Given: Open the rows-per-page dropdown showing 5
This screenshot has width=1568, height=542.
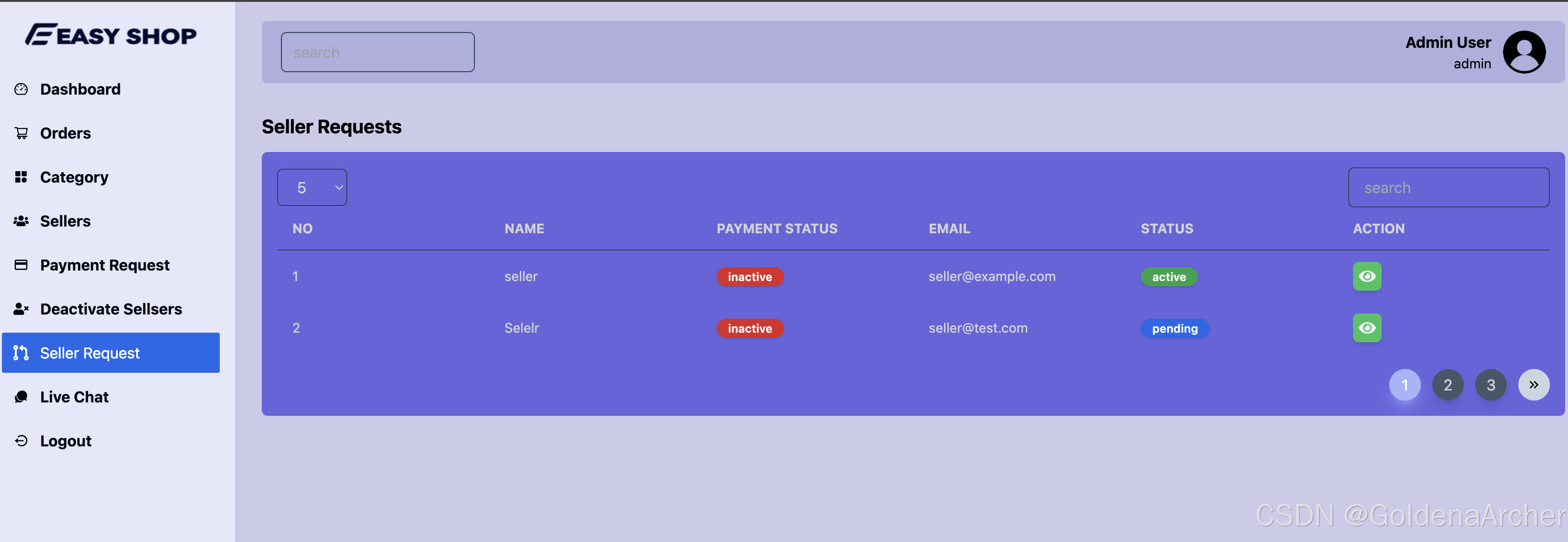Looking at the screenshot, I should point(312,187).
